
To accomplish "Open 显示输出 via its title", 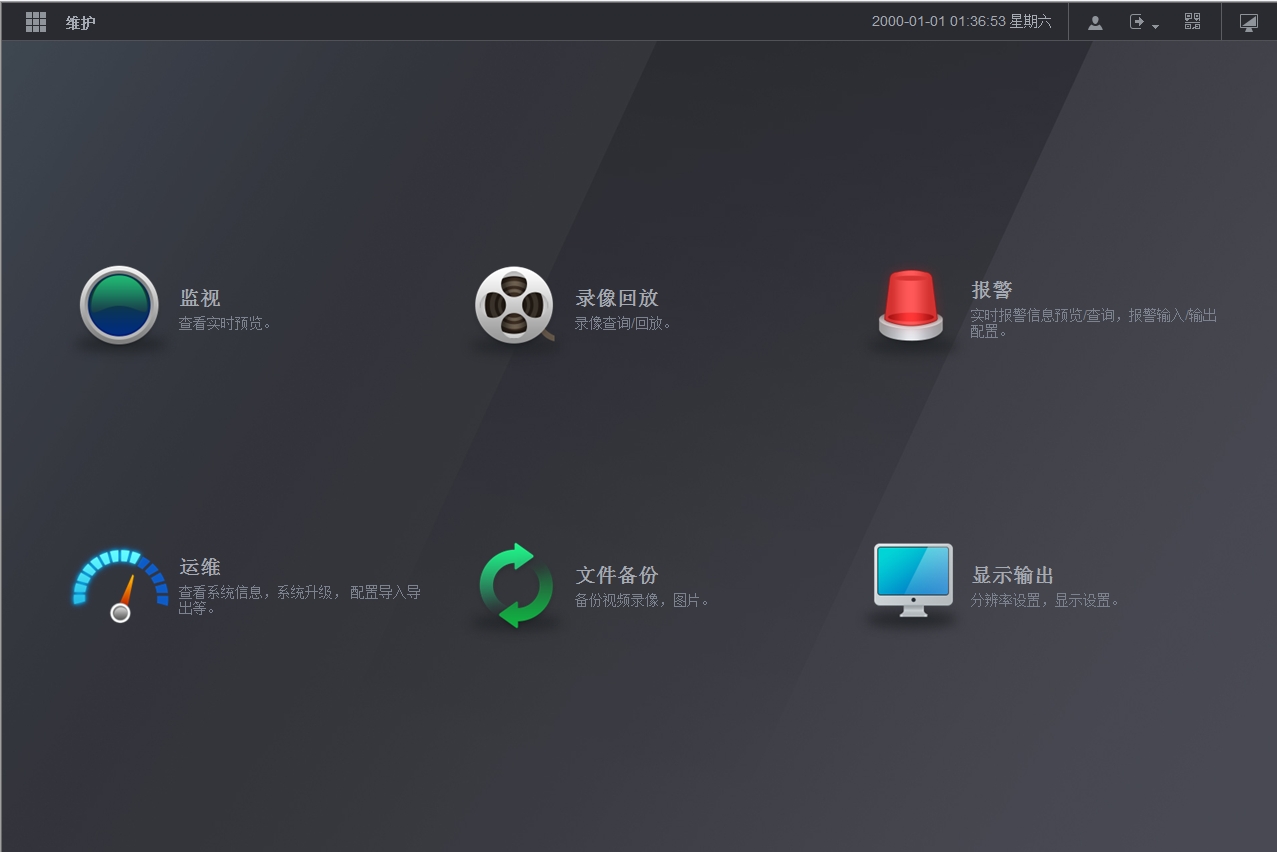I will [x=1013, y=575].
